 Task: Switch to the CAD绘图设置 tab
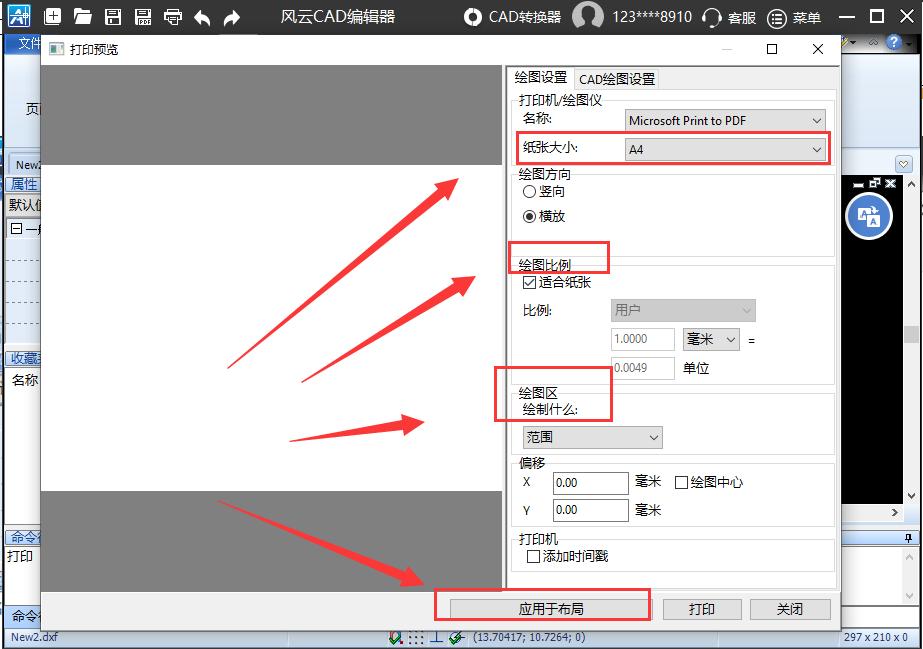pyautogui.click(x=616, y=78)
